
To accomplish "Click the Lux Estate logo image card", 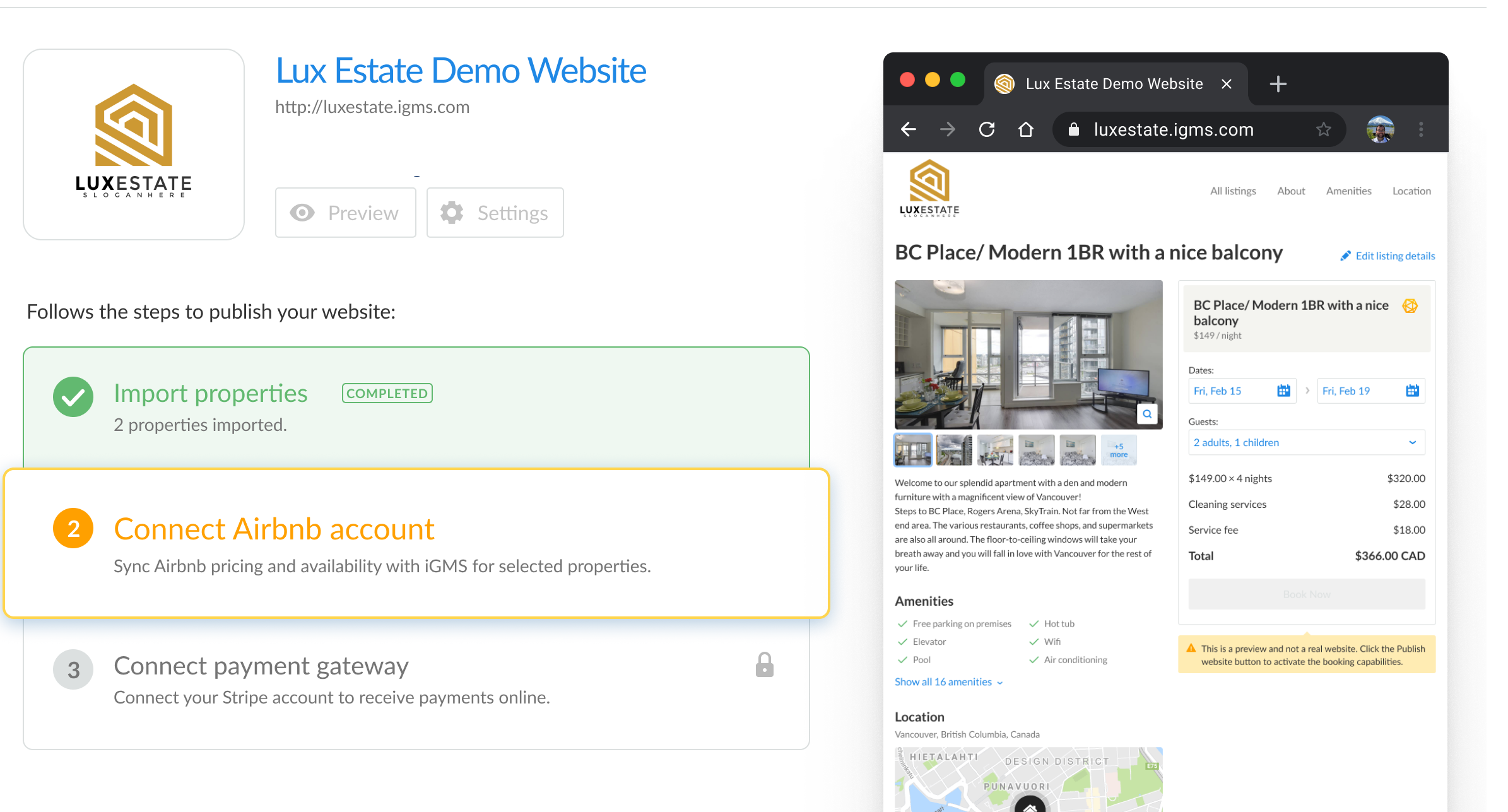I will point(134,144).
